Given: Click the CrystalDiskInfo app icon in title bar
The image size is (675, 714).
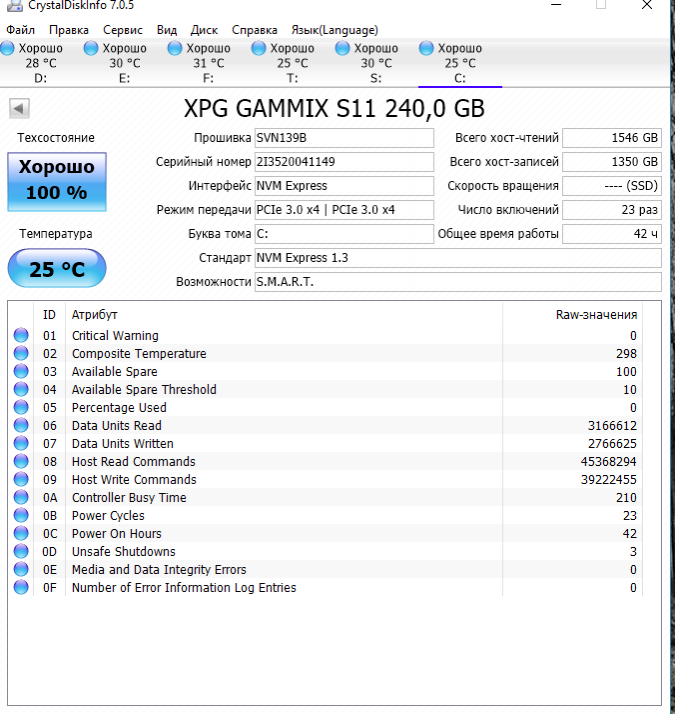Looking at the screenshot, I should [x=15, y=5].
